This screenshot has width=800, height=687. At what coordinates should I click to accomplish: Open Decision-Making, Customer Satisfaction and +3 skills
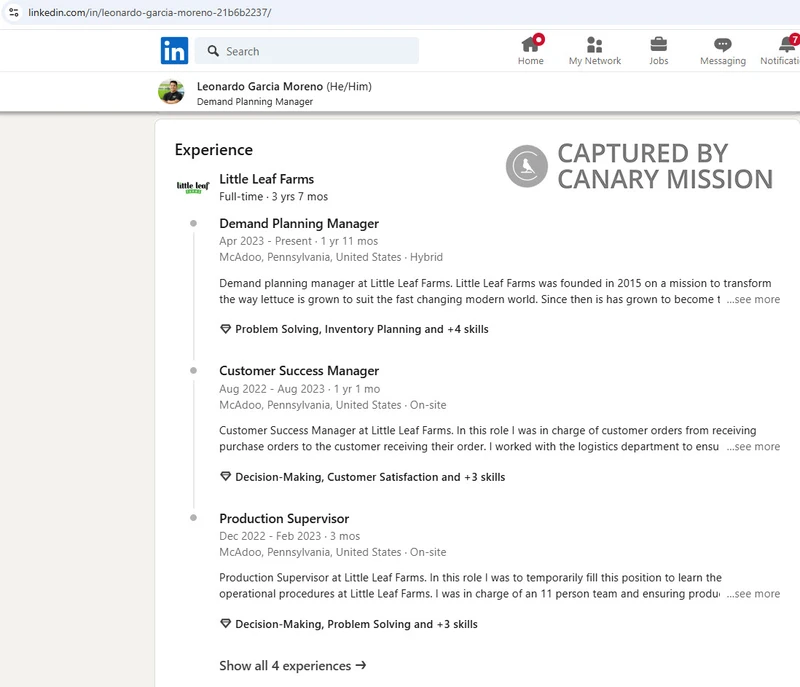[370, 477]
